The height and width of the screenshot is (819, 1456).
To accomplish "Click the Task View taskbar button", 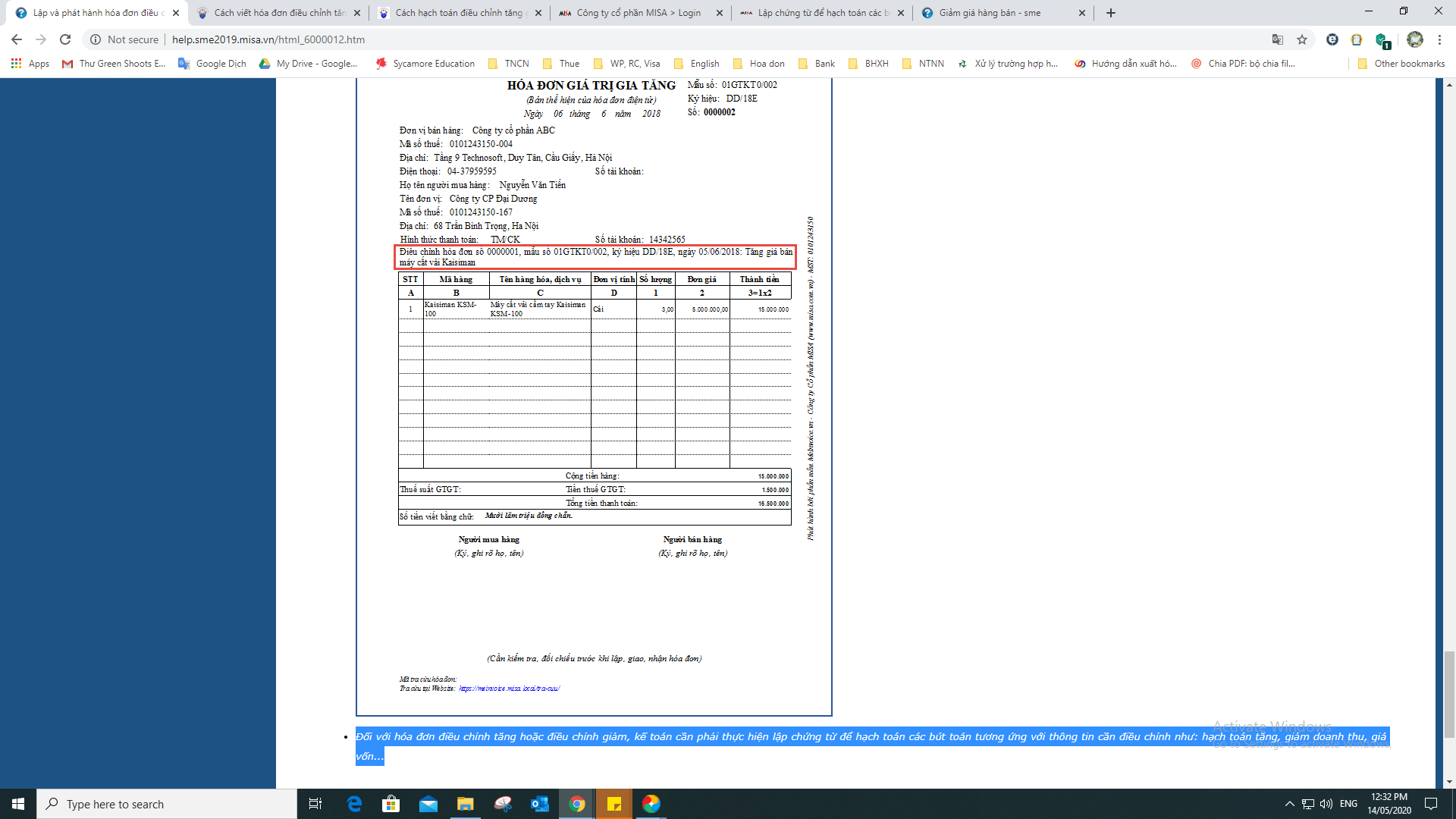I will tap(315, 804).
